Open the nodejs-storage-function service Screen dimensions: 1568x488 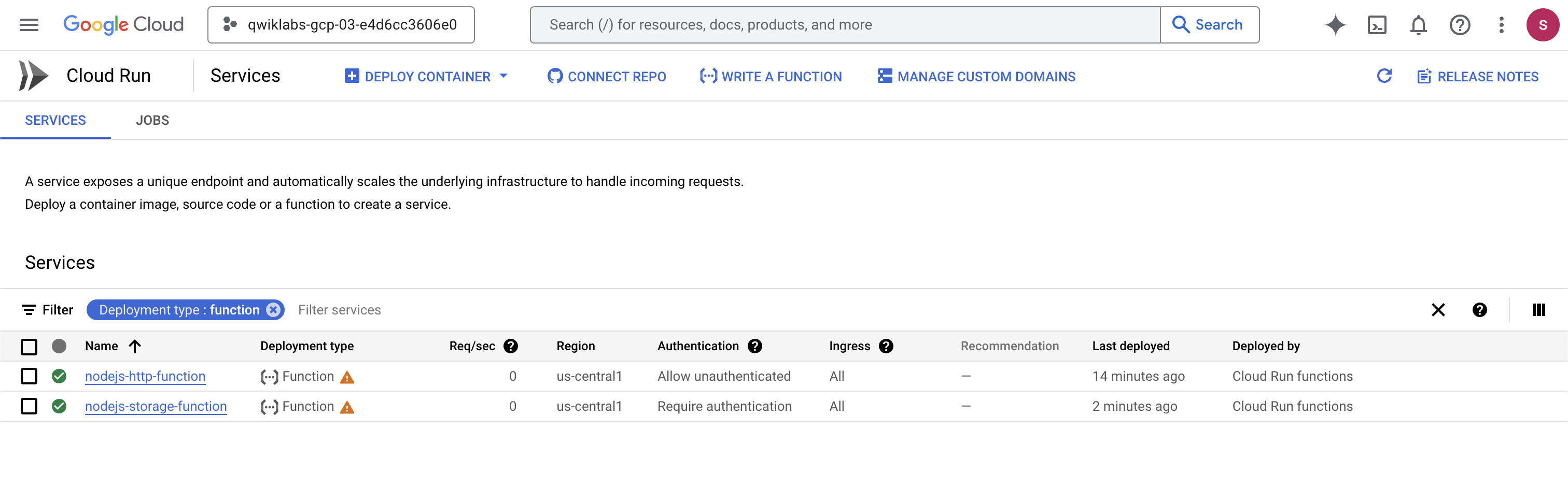[156, 406]
